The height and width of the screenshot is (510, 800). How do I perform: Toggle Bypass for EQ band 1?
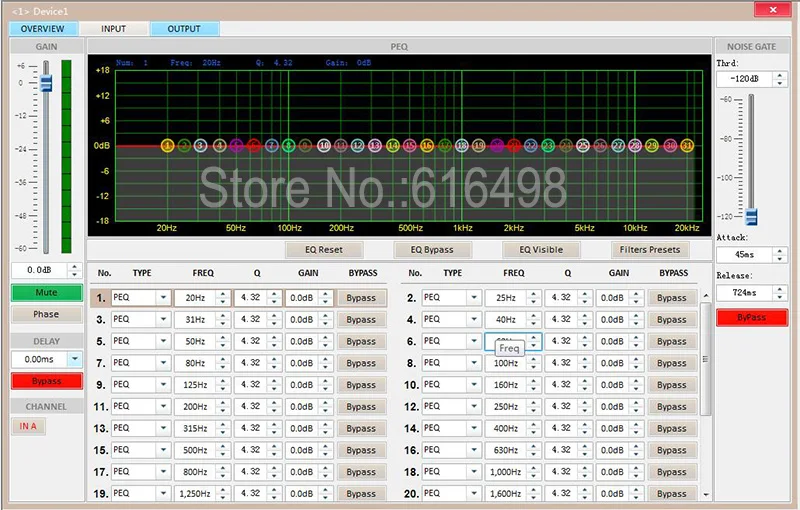pyautogui.click(x=361, y=298)
